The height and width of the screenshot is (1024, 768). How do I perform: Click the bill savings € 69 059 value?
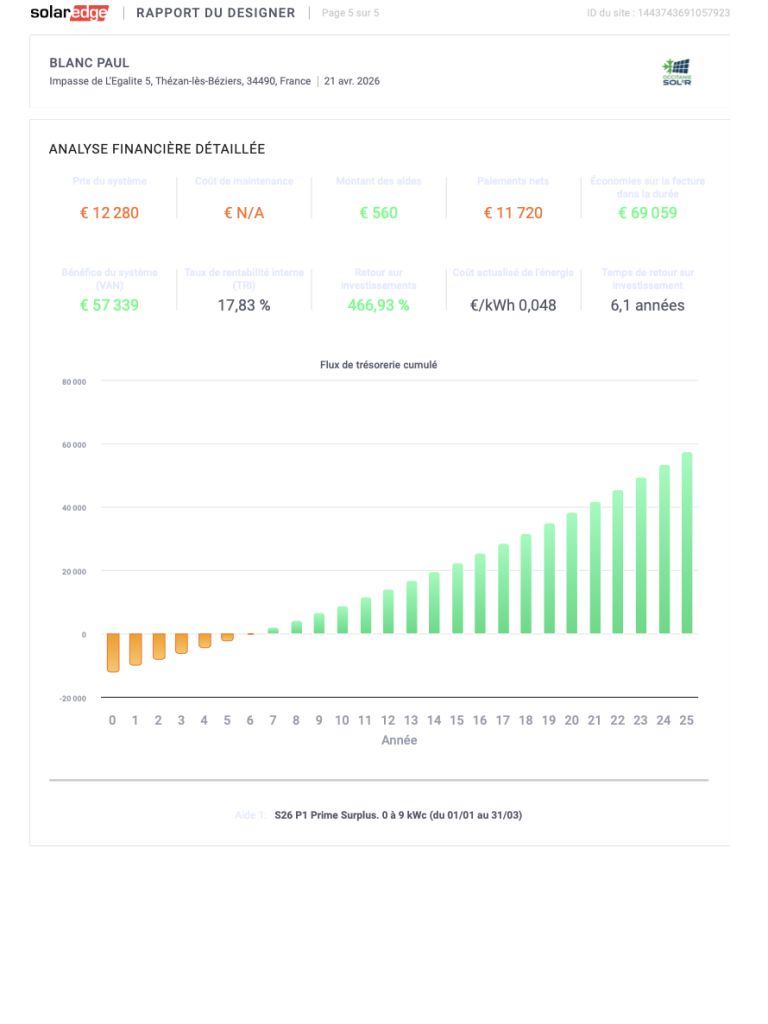[x=647, y=213]
